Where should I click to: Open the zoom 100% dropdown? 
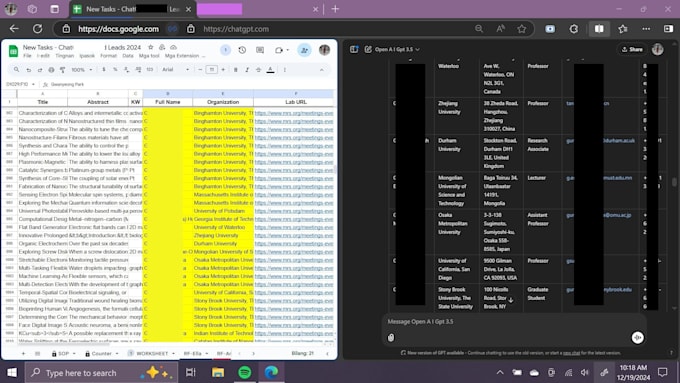(x=82, y=70)
